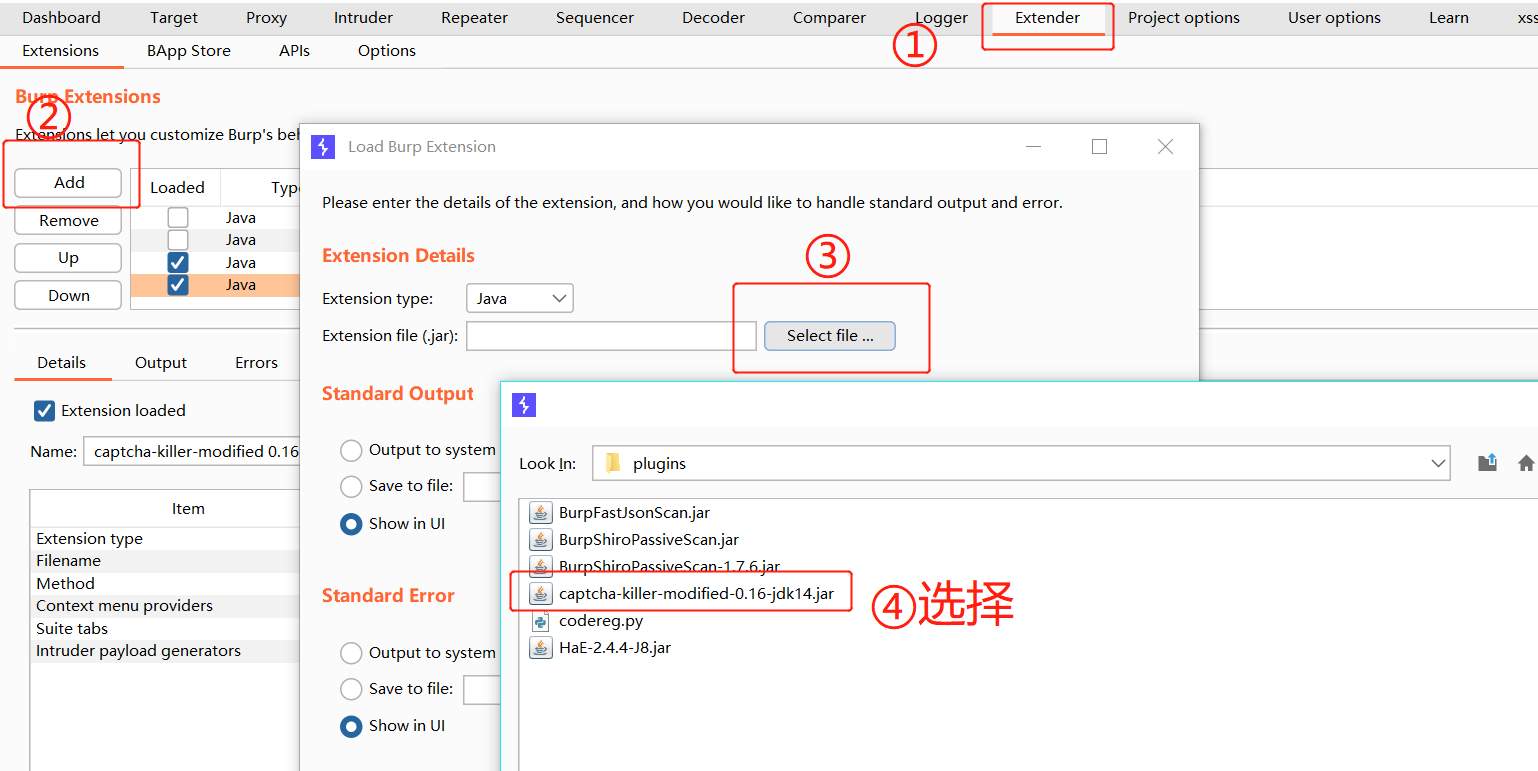Go to the Intruder tab
Image resolution: width=1538 pixels, height=771 pixels.
click(363, 18)
